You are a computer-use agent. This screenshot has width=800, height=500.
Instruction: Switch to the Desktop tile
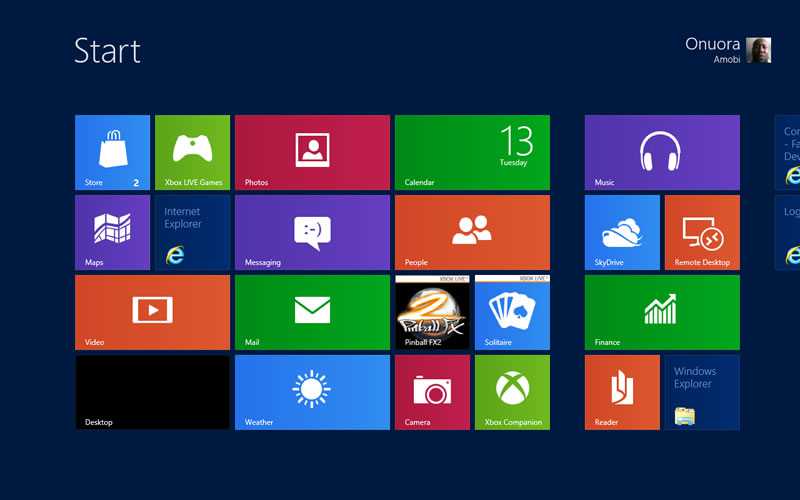[x=152, y=392]
